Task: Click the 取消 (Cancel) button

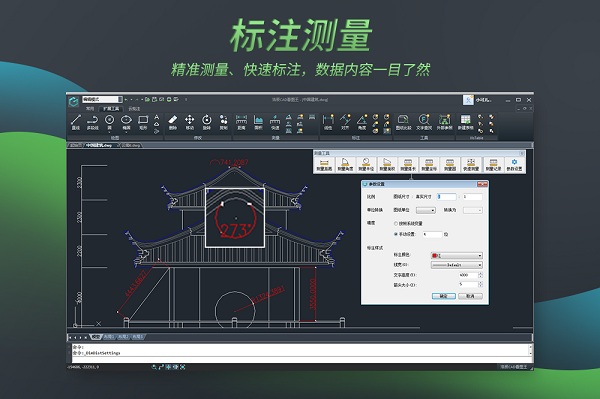Action: pyautogui.click(x=470, y=296)
